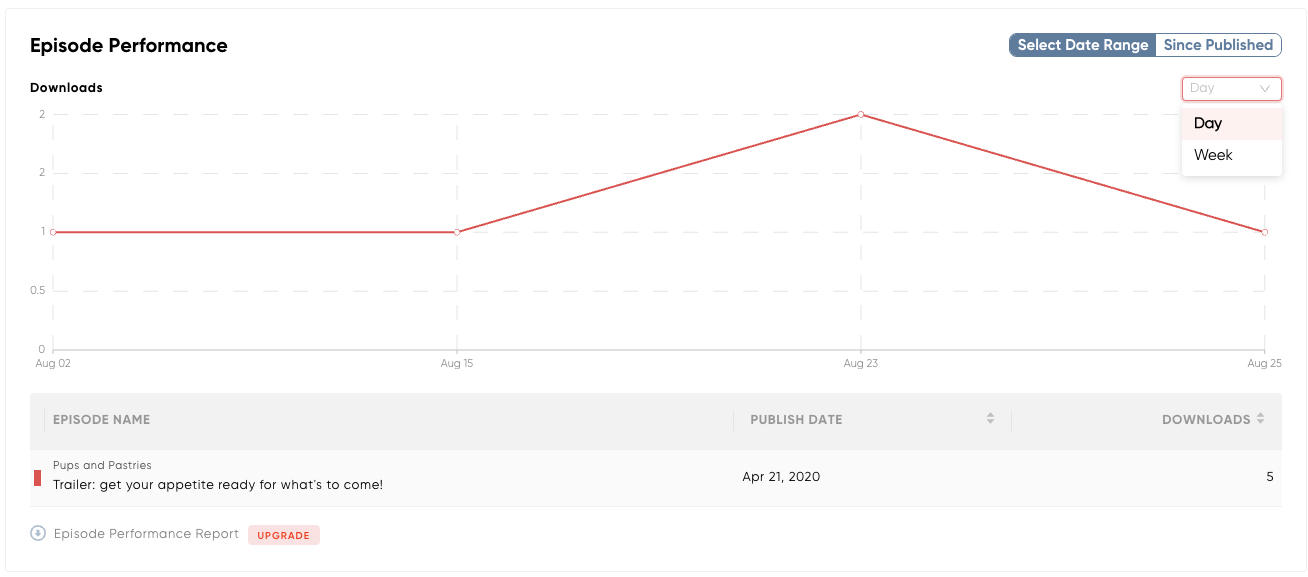Click the sort arrows in Publish Date column
The width and height of the screenshot is (1308, 577).
coord(990,419)
